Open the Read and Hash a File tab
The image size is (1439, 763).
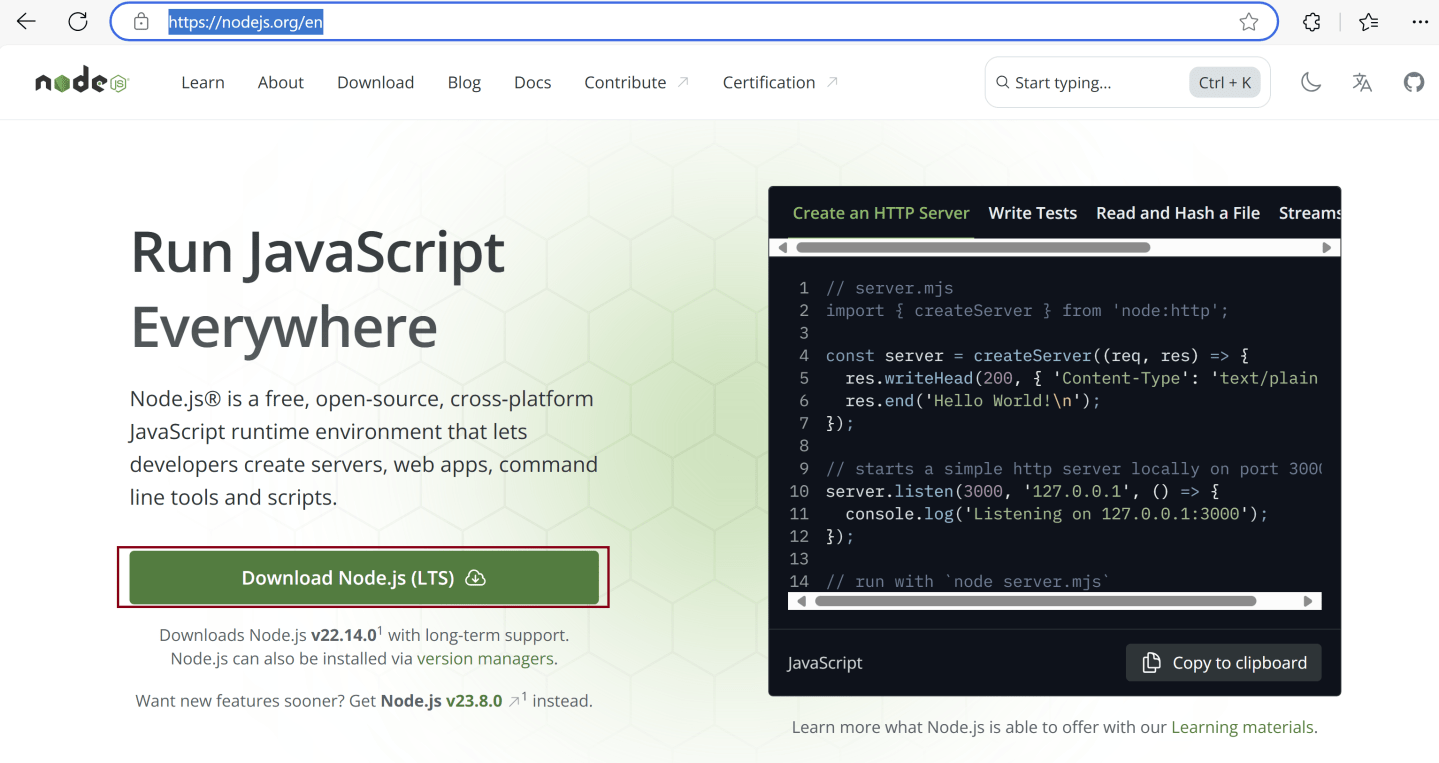coord(1177,212)
